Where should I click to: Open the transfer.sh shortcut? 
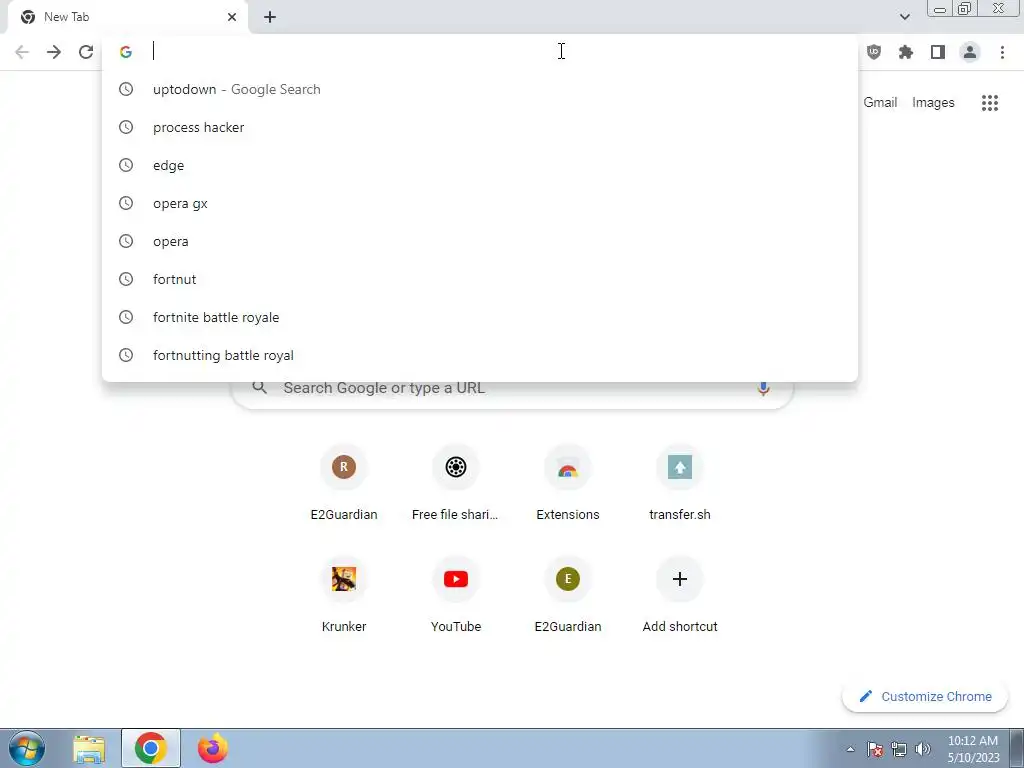[x=680, y=484]
